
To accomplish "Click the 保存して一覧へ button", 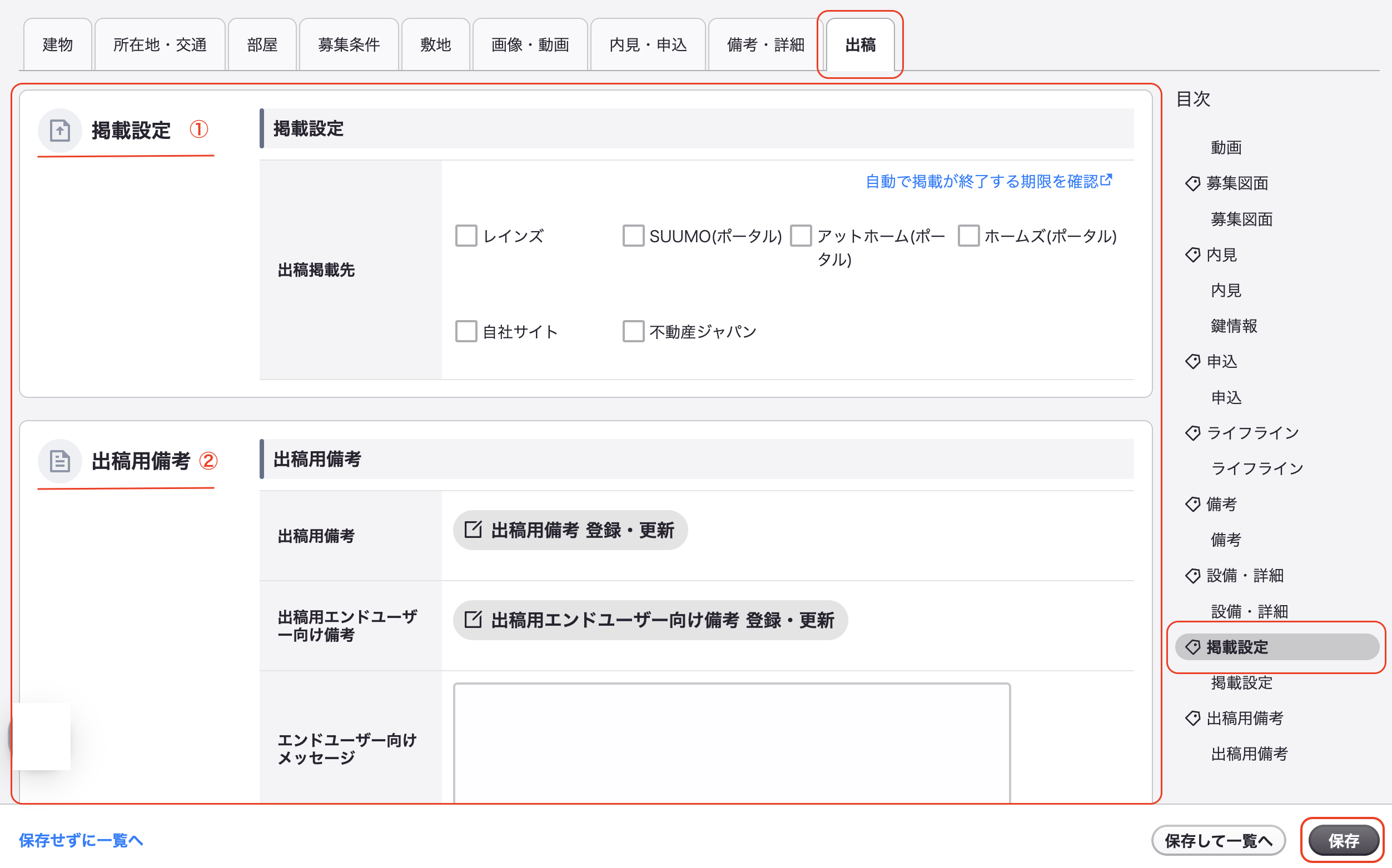I will point(1218,840).
